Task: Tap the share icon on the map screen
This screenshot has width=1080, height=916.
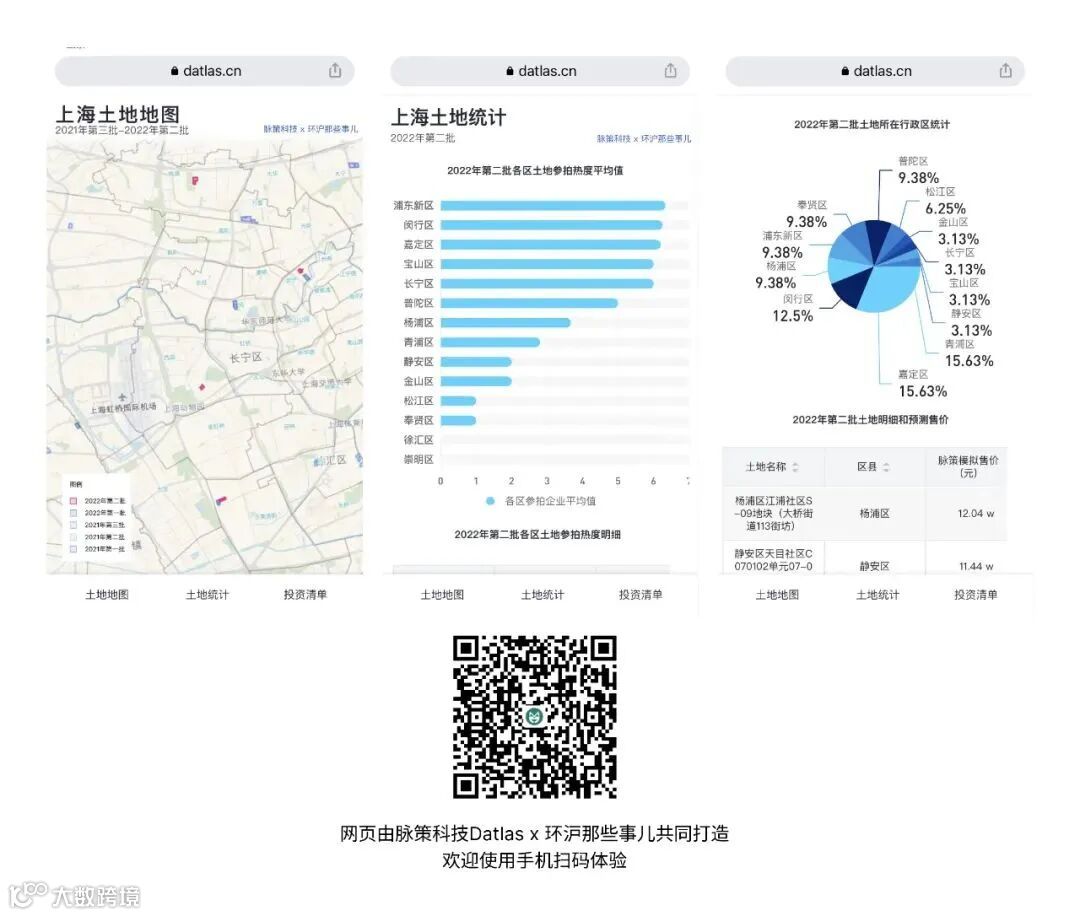Action: (335, 70)
